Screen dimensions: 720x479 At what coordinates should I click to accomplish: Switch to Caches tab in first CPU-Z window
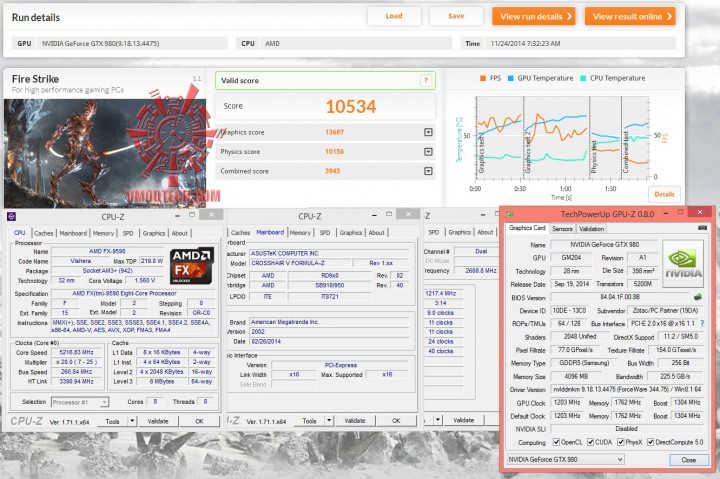pos(44,233)
